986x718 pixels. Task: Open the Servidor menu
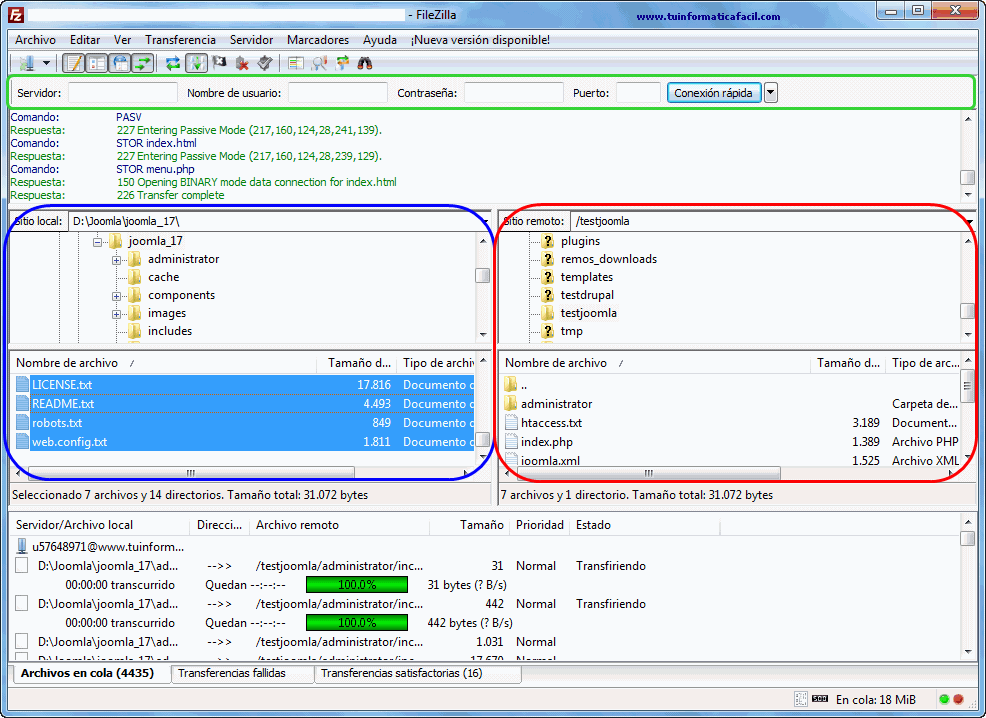pos(251,40)
